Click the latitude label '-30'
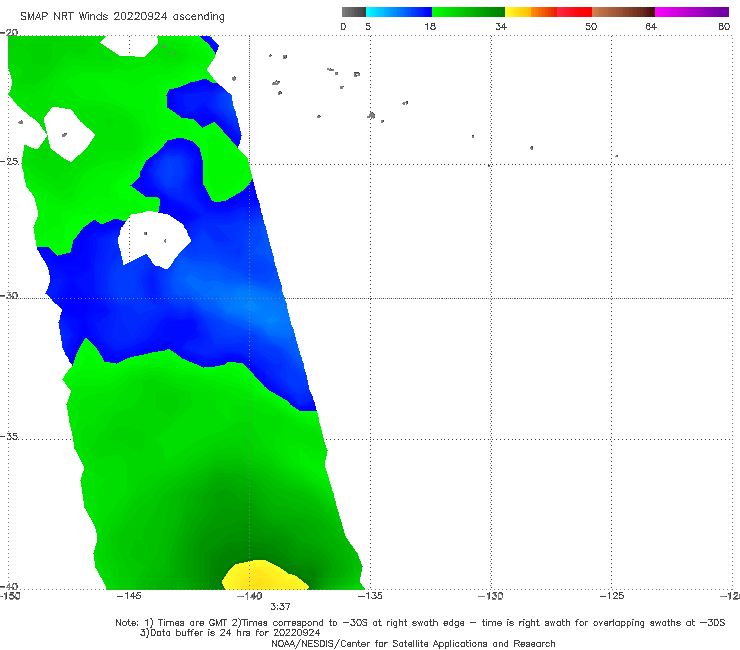Screen dimensions: 740x650 (x=9, y=295)
